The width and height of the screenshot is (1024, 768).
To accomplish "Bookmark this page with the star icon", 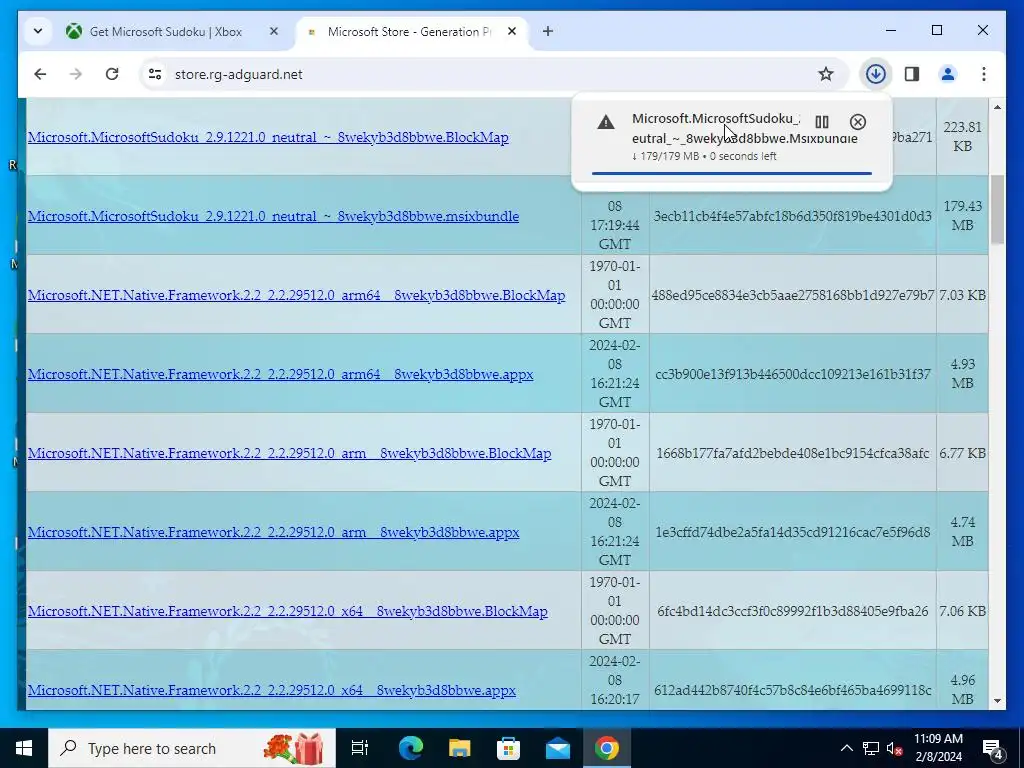I will tap(825, 74).
